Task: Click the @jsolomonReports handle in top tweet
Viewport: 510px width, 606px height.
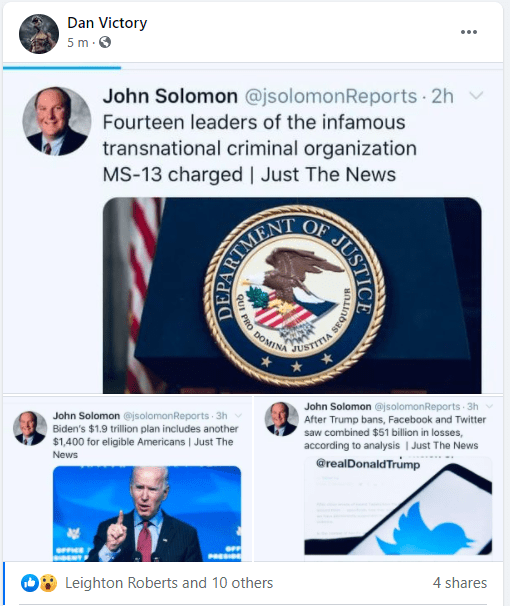Action: (x=331, y=96)
